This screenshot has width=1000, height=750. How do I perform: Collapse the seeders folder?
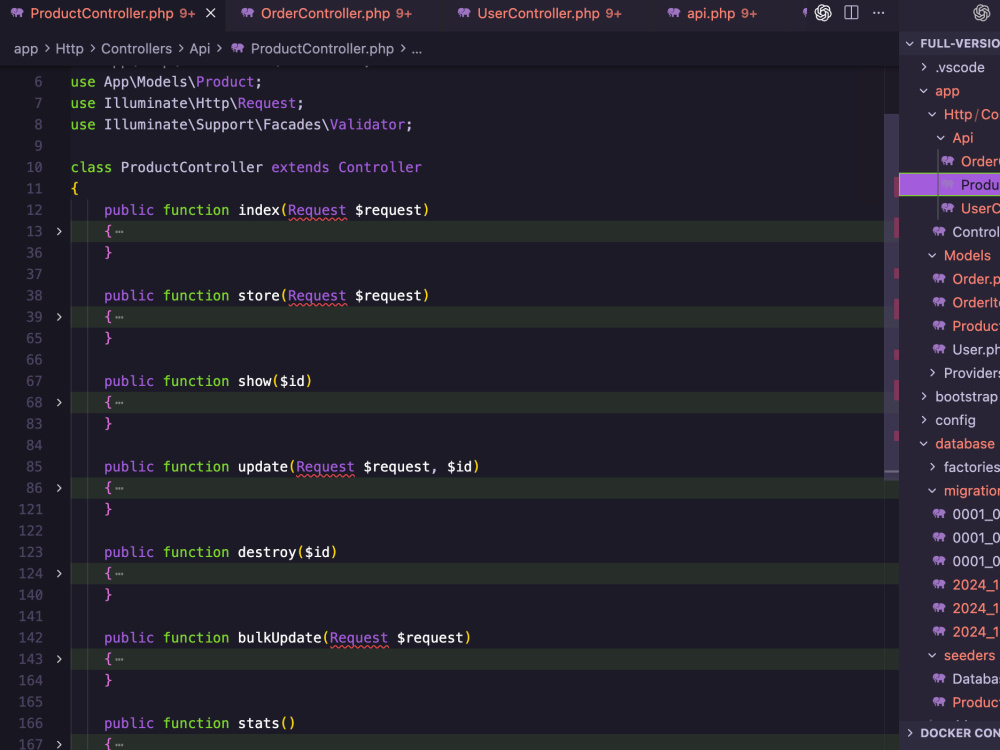[932, 656]
